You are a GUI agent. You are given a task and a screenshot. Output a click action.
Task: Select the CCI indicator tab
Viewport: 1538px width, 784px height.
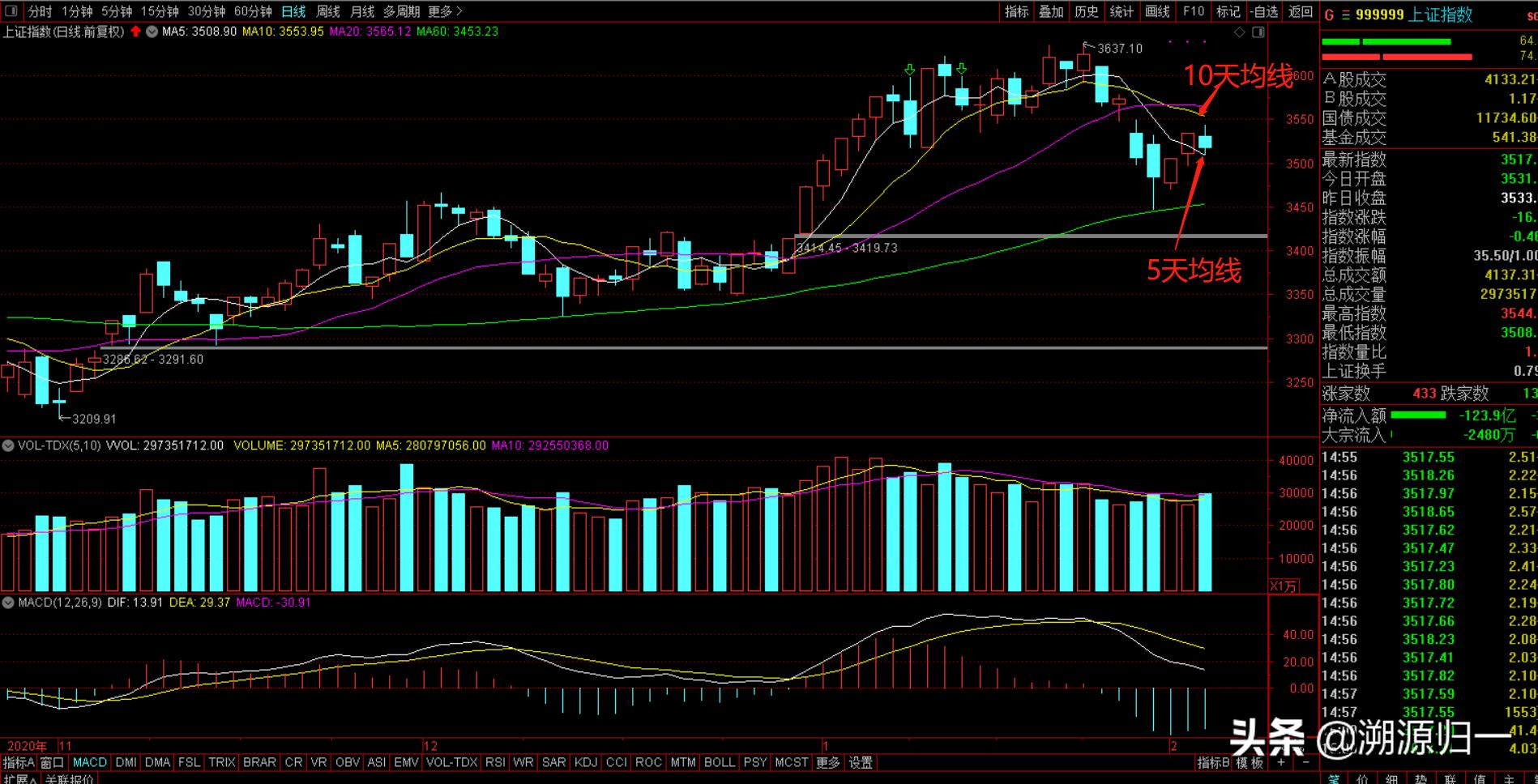[617, 763]
